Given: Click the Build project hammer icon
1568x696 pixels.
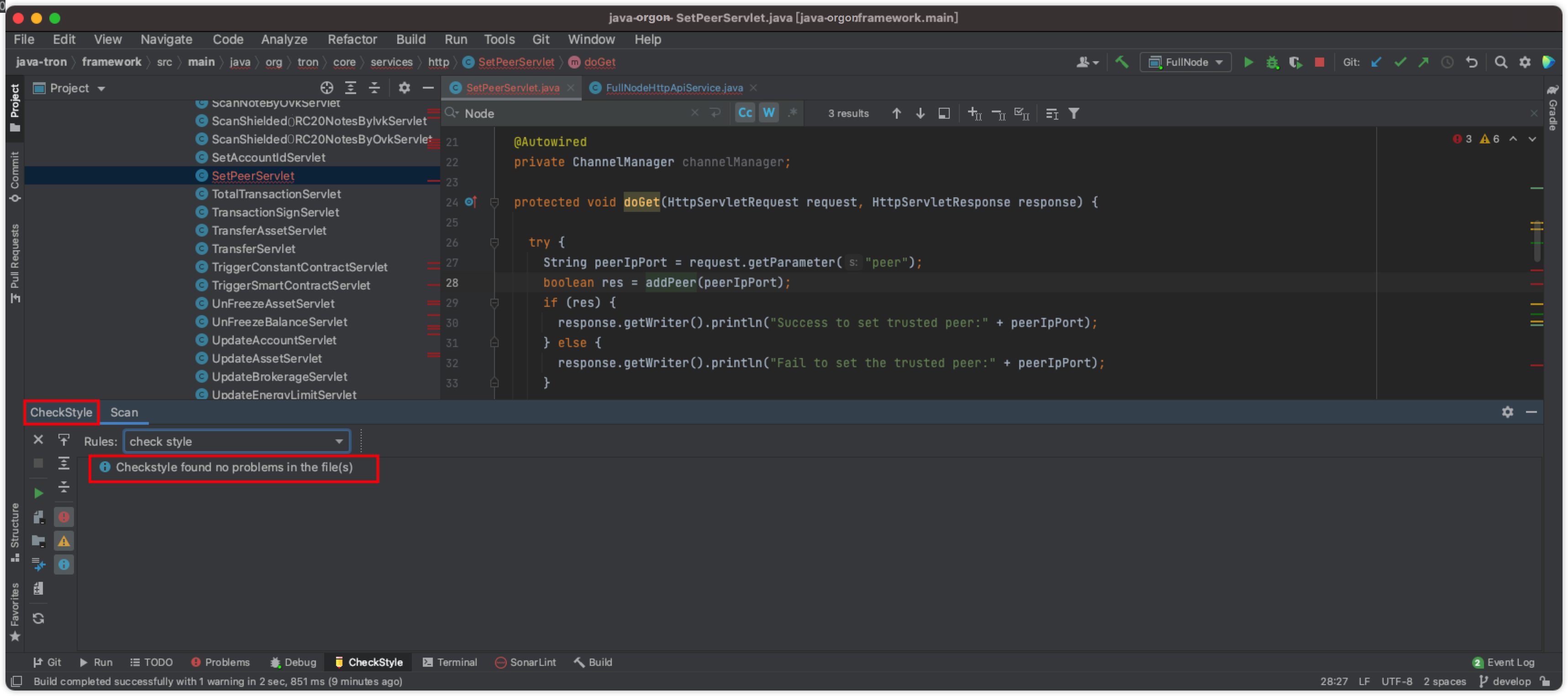Looking at the screenshot, I should pyautogui.click(x=1121, y=62).
